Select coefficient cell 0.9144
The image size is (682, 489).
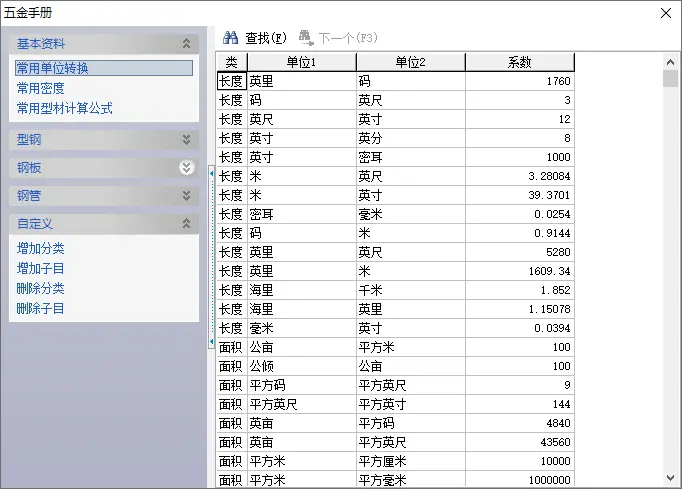[x=520, y=233]
